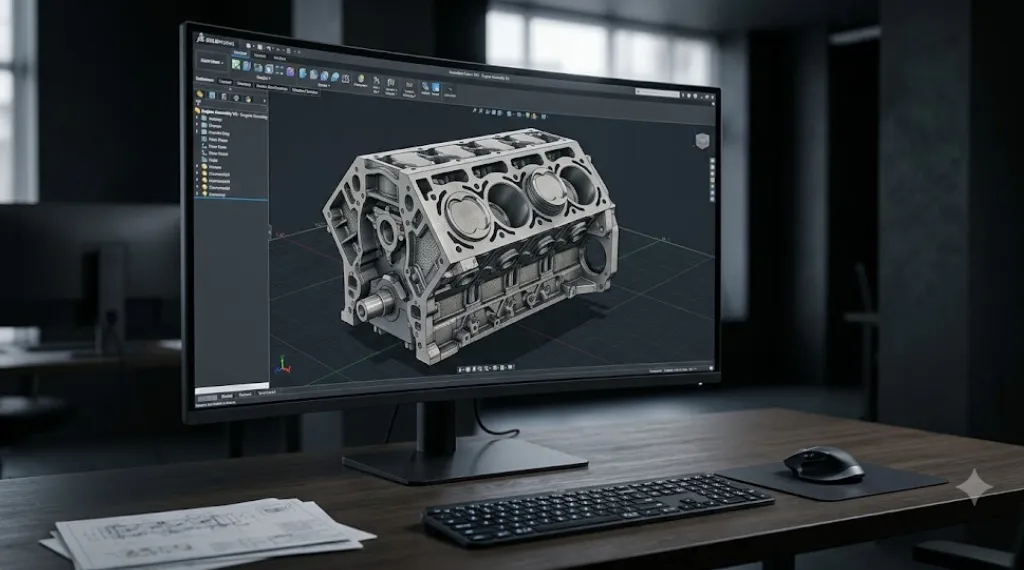Select the last gold component row in the tree

(212, 194)
